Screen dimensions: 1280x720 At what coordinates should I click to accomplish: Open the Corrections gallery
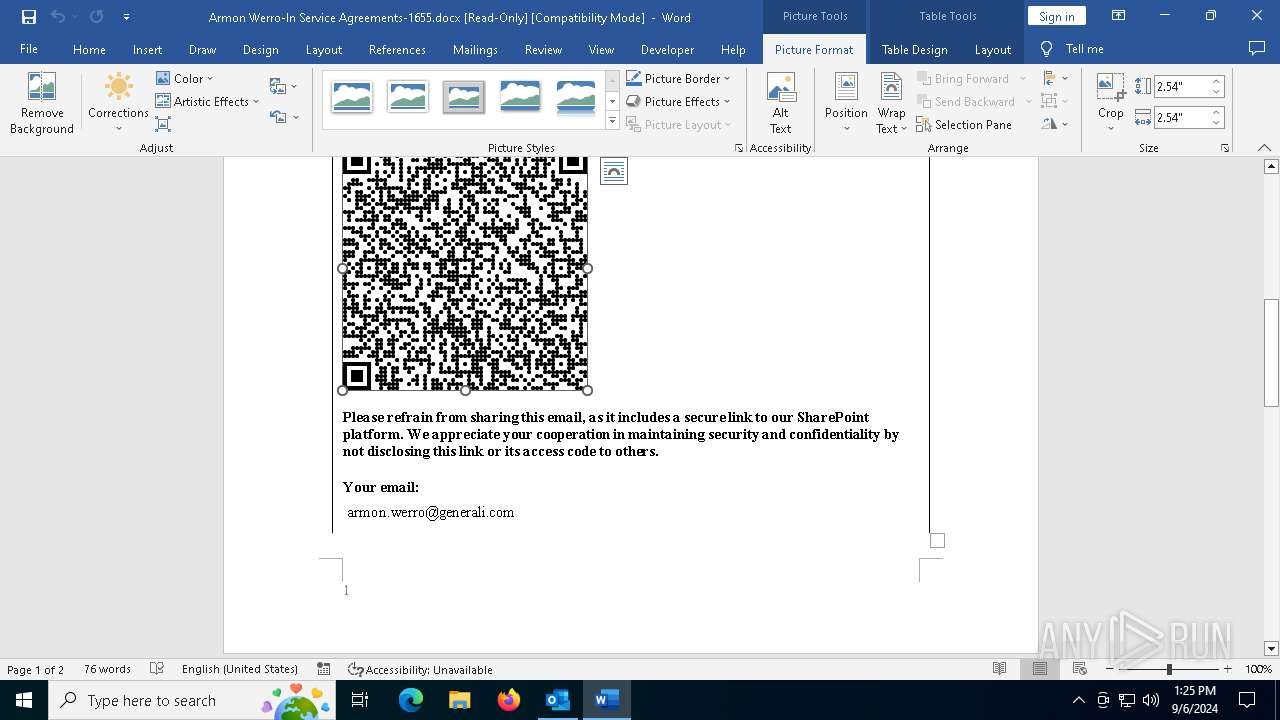pyautogui.click(x=118, y=103)
